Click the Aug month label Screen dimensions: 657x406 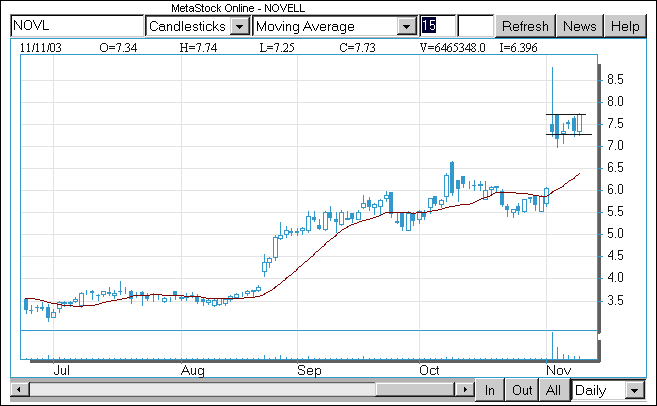[193, 370]
